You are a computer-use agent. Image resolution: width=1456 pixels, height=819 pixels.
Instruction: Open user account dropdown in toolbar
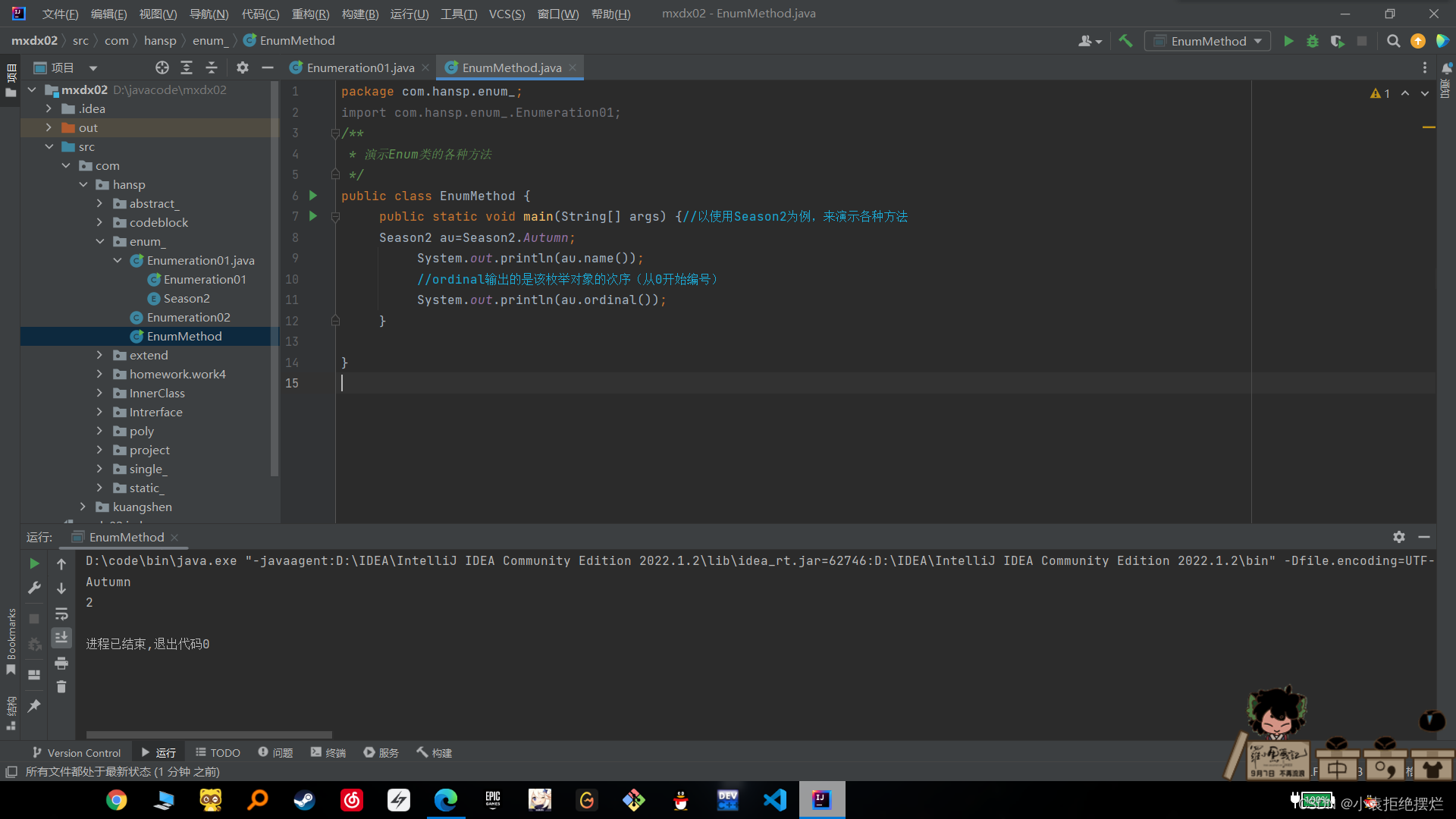(1090, 41)
